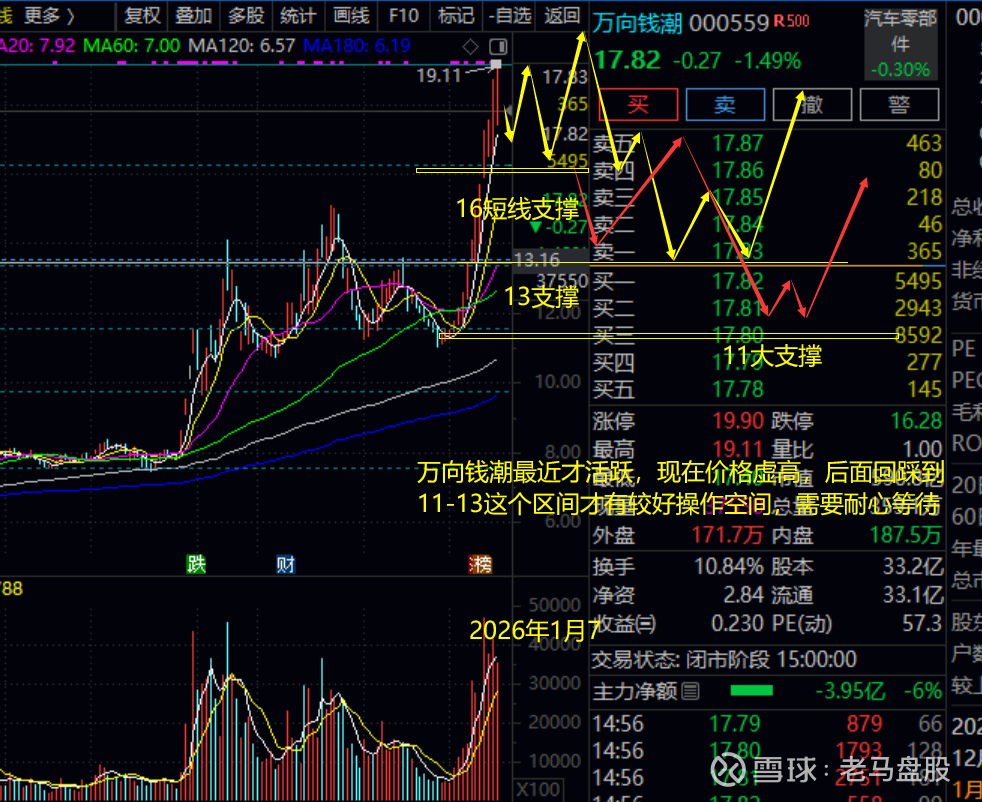Click 标记 in the toolbar
This screenshot has width=982, height=802.
[x=456, y=15]
